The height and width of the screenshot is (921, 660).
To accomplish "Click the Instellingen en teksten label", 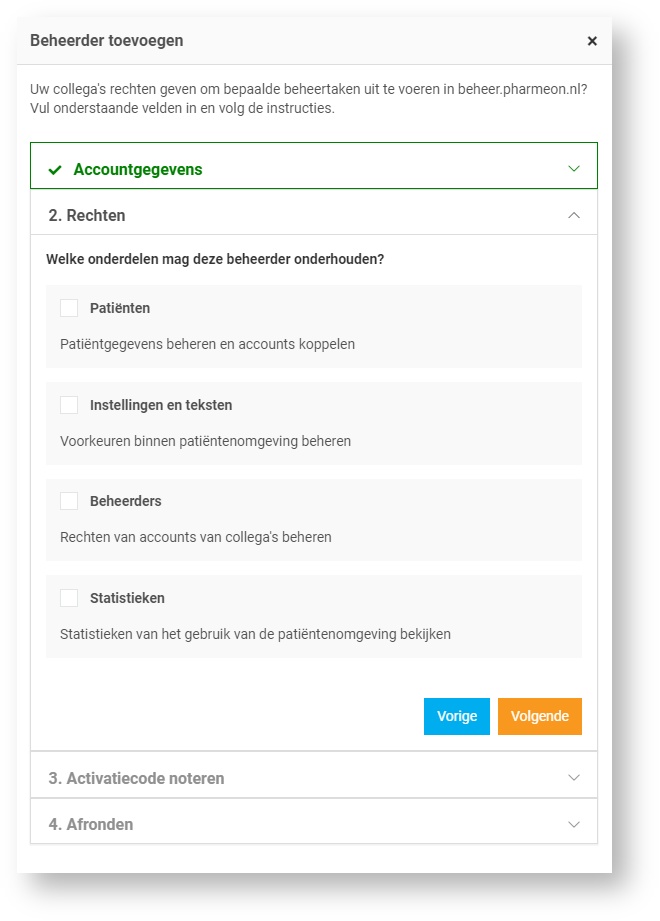I will [161, 405].
